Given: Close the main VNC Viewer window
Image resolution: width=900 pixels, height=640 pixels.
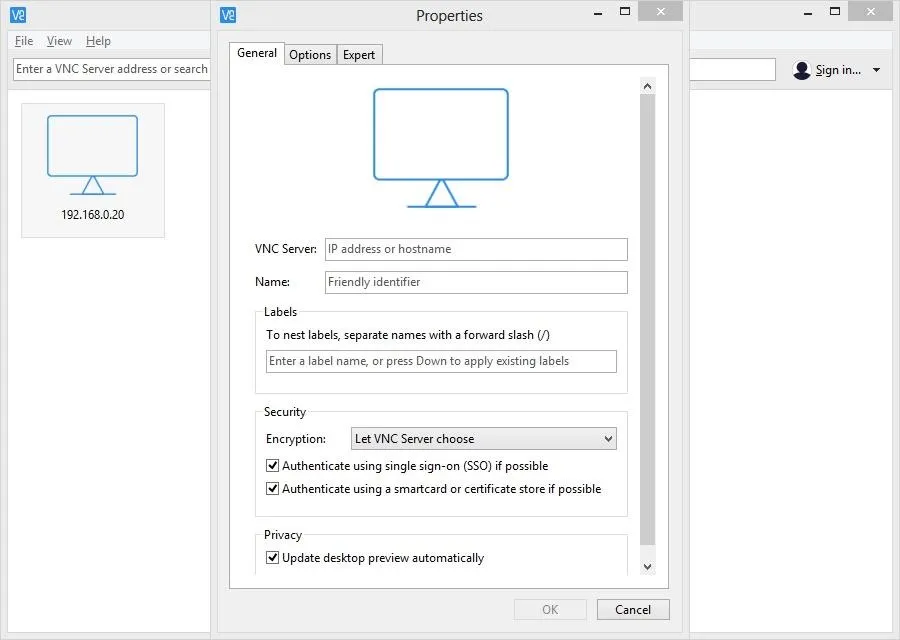Looking at the screenshot, I should click(871, 11).
